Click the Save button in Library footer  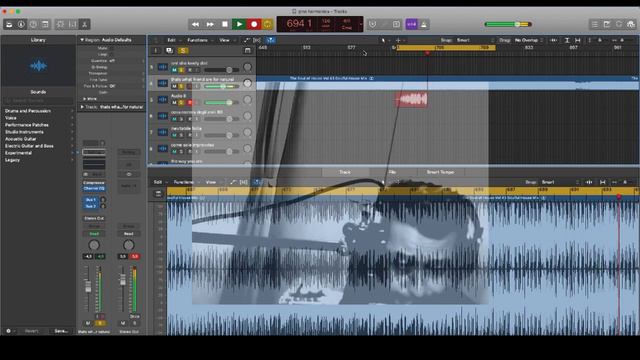coord(61,331)
